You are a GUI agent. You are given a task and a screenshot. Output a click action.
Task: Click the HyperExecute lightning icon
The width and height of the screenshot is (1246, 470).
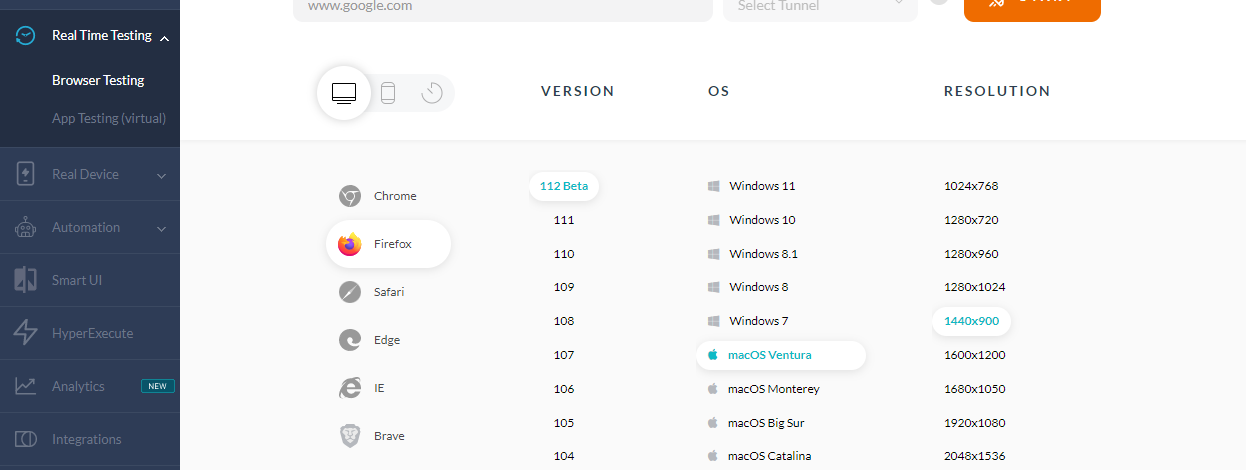[x=26, y=333]
